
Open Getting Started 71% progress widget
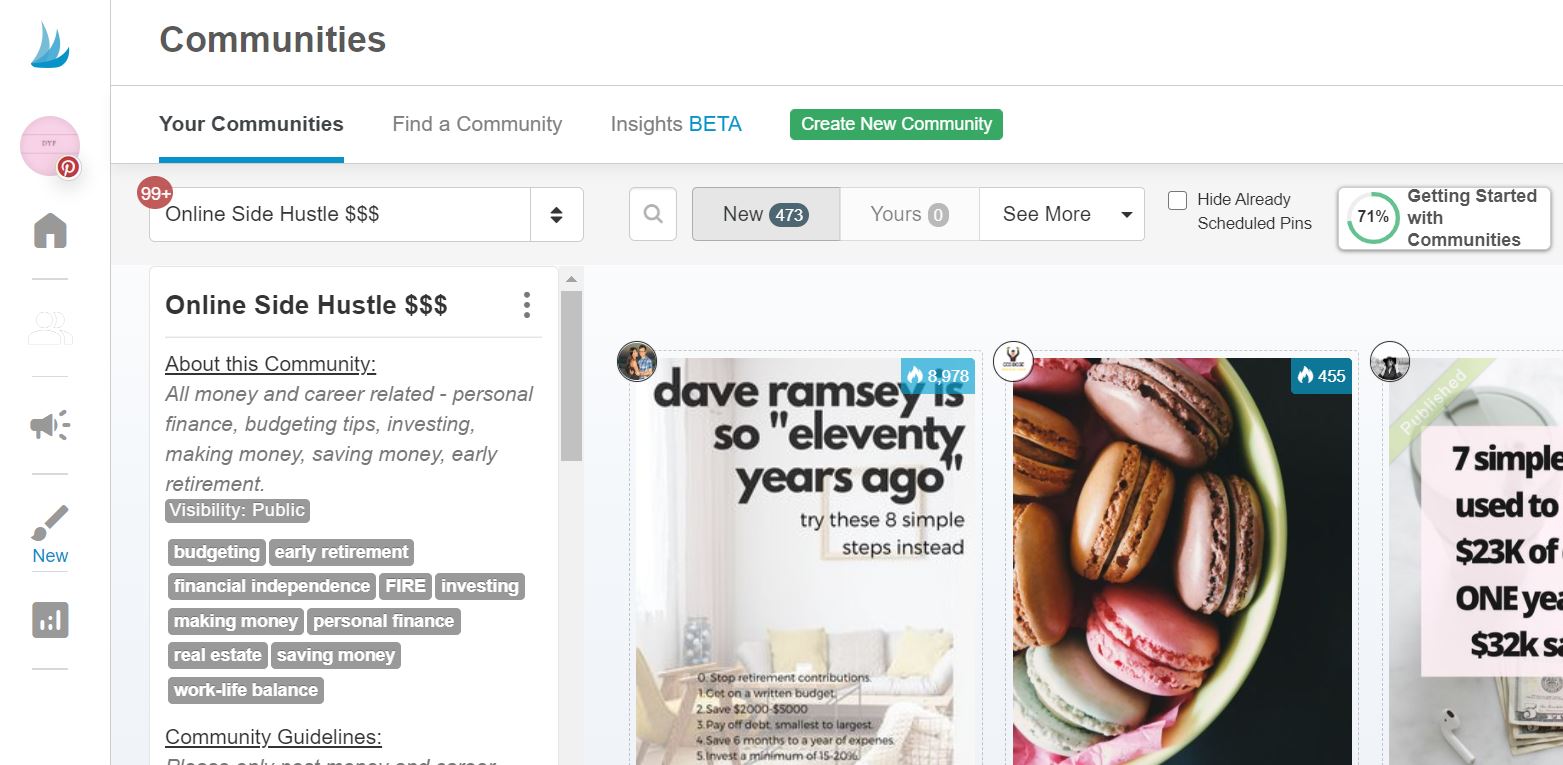point(1444,218)
